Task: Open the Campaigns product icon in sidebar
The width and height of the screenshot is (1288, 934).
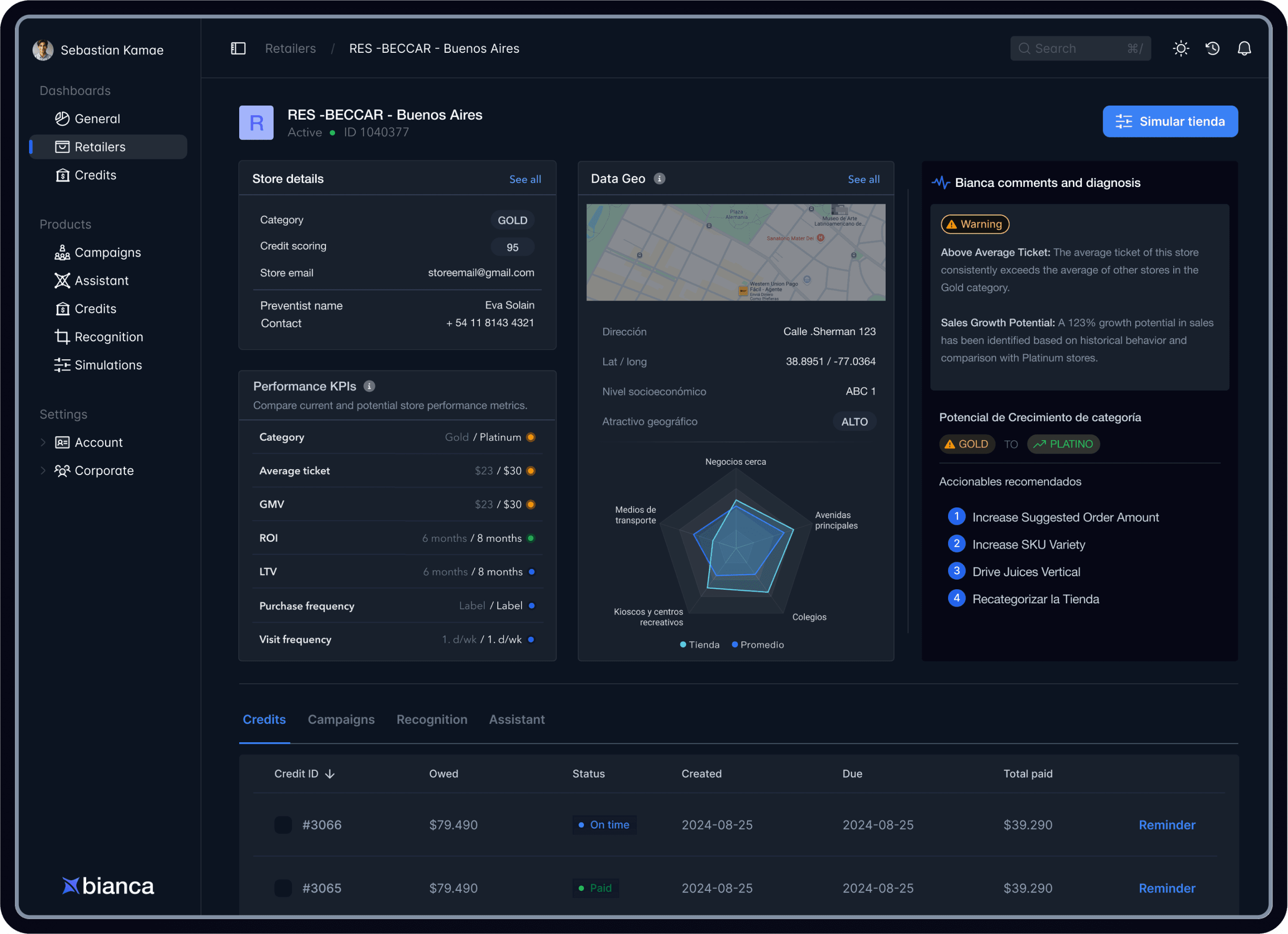Action: pos(62,252)
